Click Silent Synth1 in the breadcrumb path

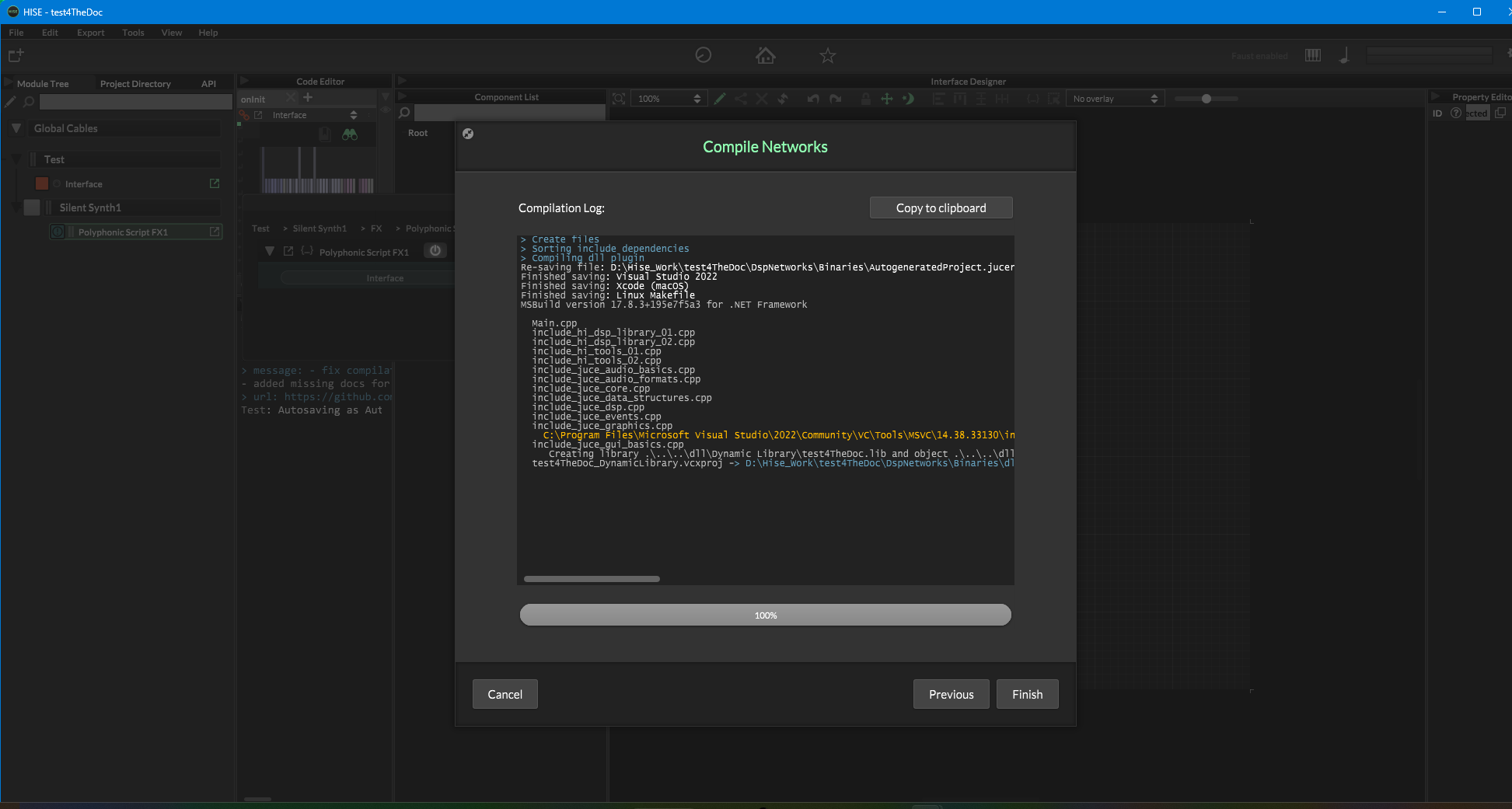(x=320, y=228)
